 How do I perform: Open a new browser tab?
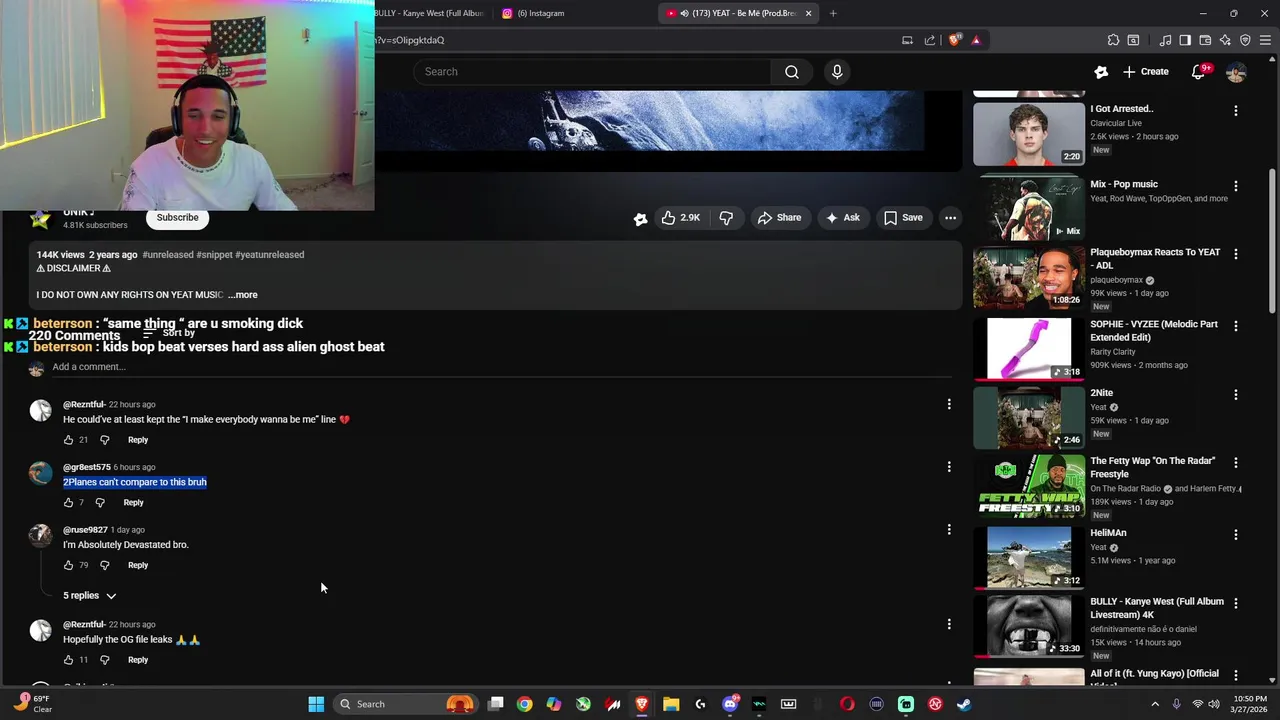coord(833,13)
